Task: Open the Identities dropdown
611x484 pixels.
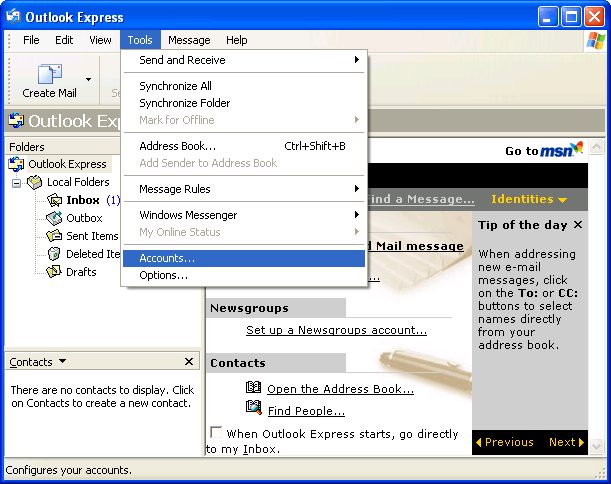Action: pyautogui.click(x=529, y=199)
